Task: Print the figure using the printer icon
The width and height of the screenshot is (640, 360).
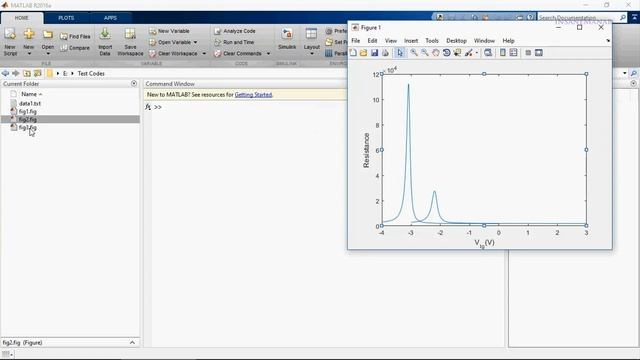Action: (x=385, y=53)
